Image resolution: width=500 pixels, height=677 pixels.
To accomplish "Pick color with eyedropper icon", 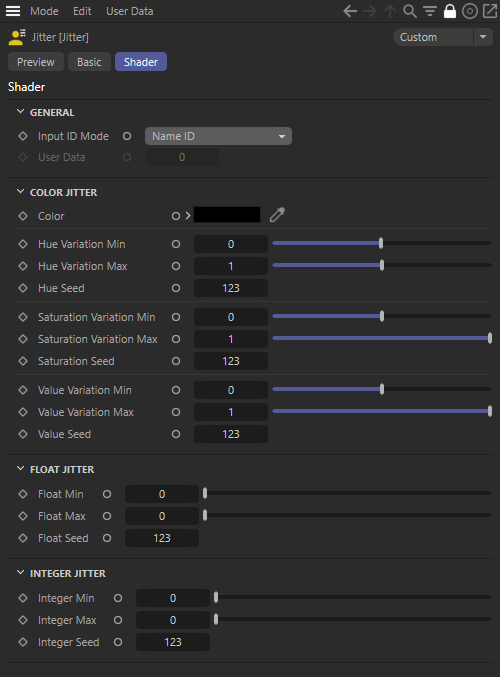I will [x=277, y=215].
